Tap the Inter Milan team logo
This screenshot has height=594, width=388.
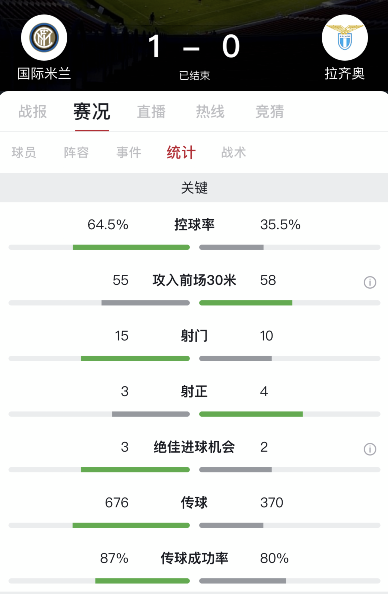point(44,38)
